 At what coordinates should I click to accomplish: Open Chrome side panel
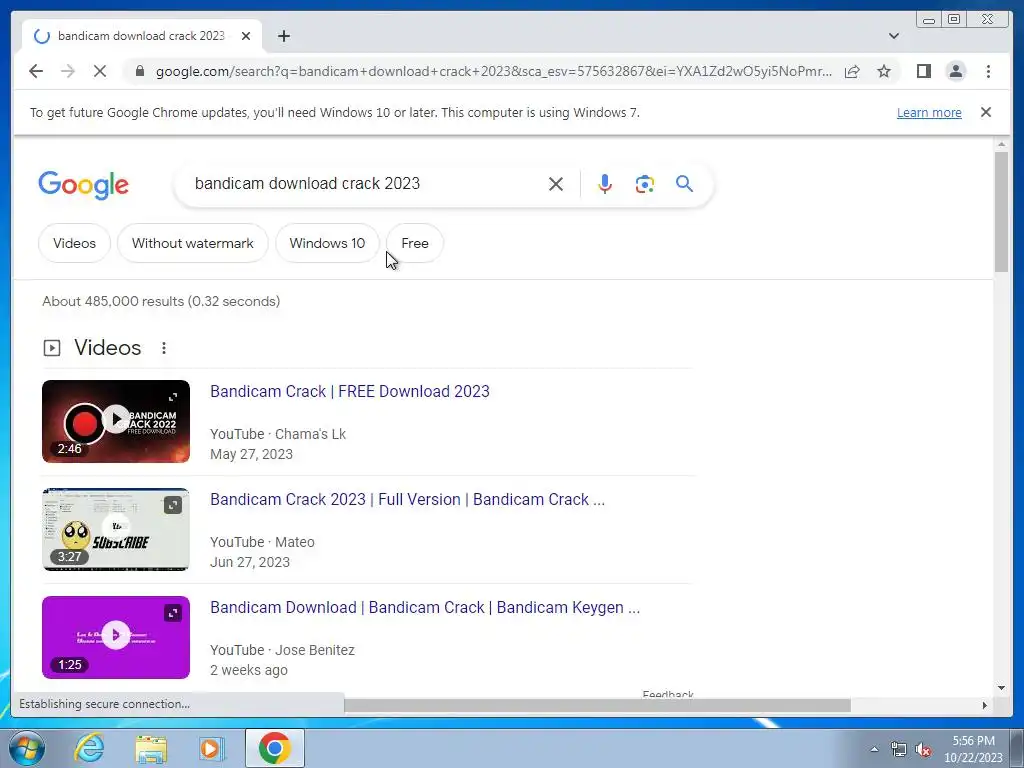coord(923,71)
